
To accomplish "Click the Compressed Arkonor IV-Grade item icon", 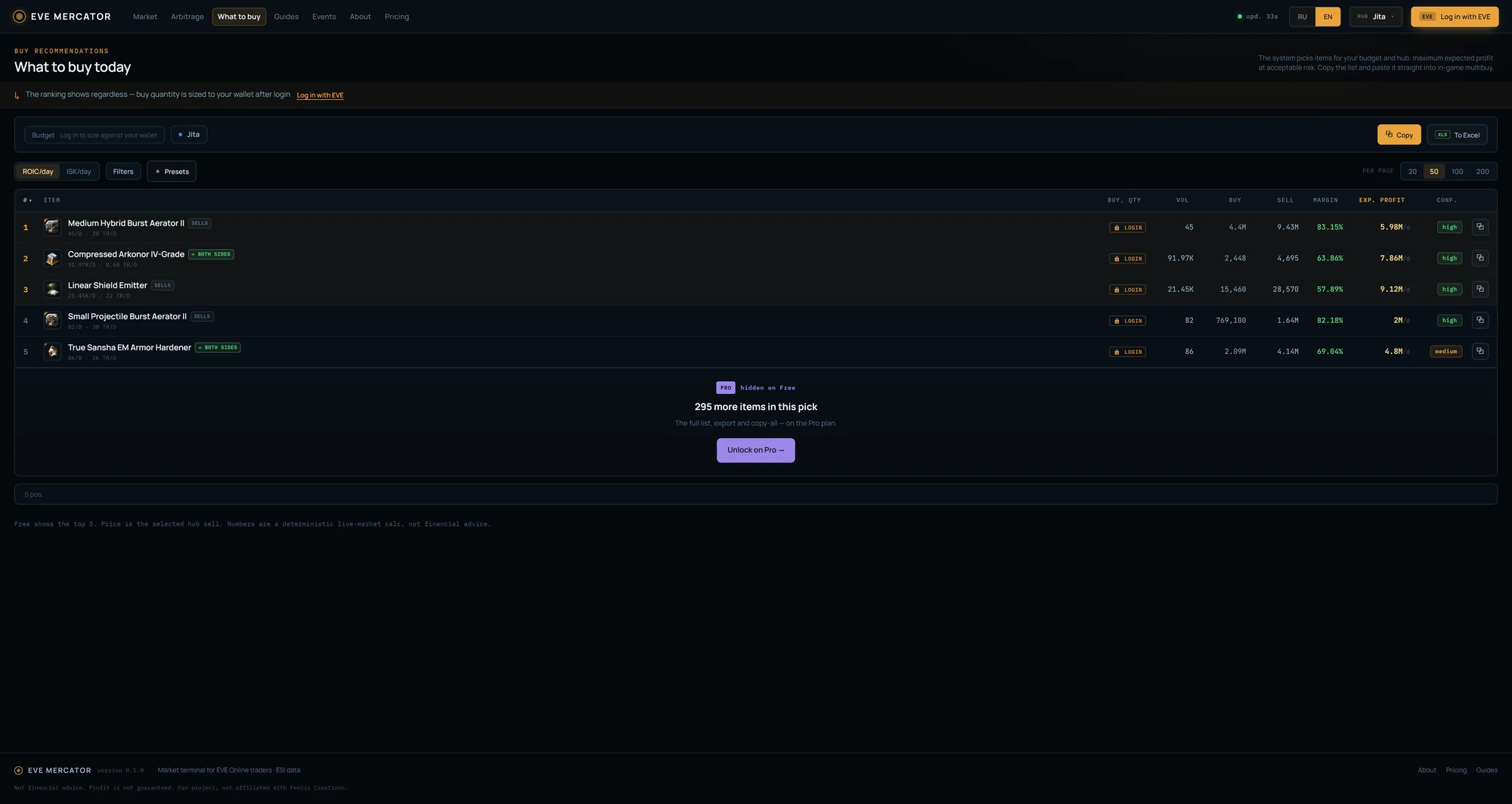I will pyautogui.click(x=52, y=258).
